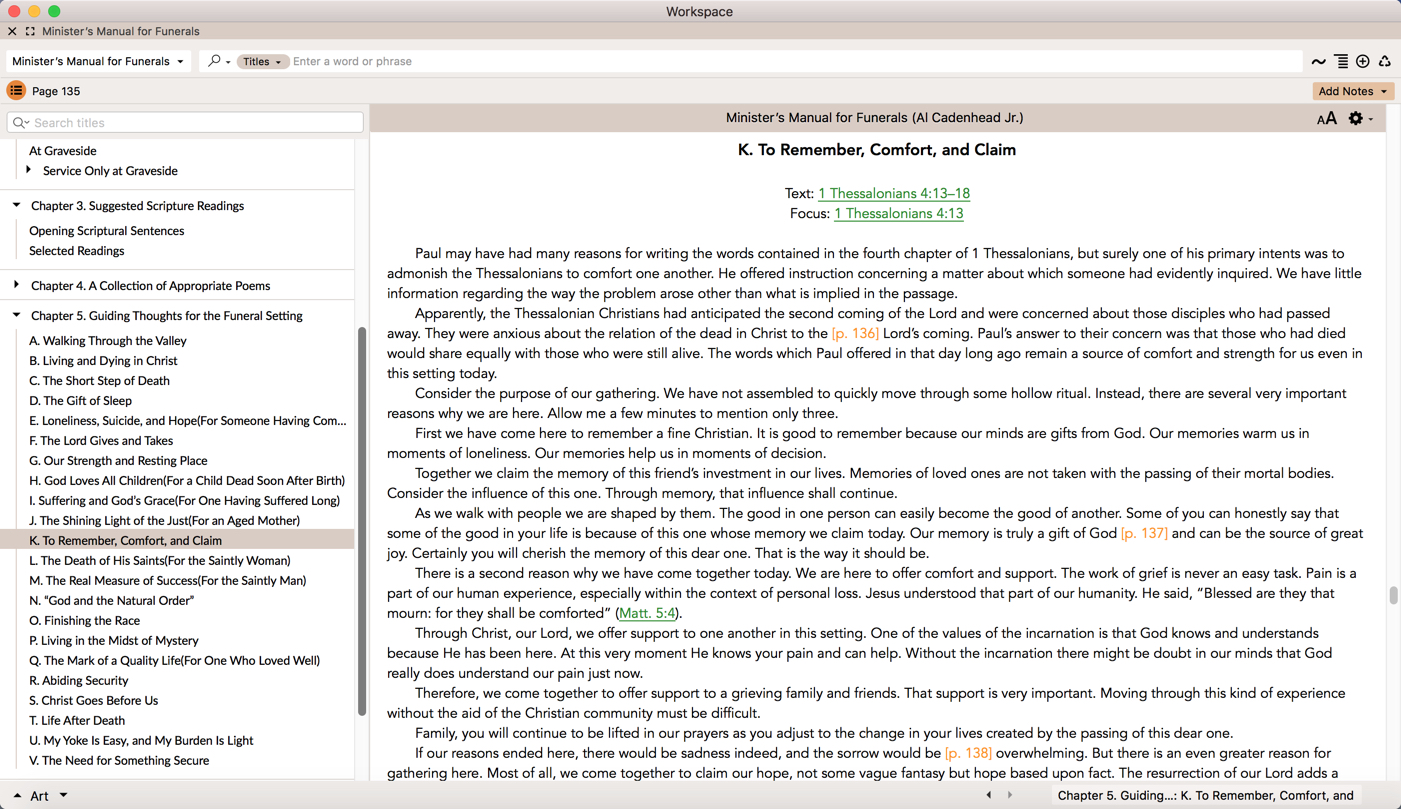Click the fullscreen arrows icon beside tab title
The width and height of the screenshot is (1401, 809).
pos(30,31)
